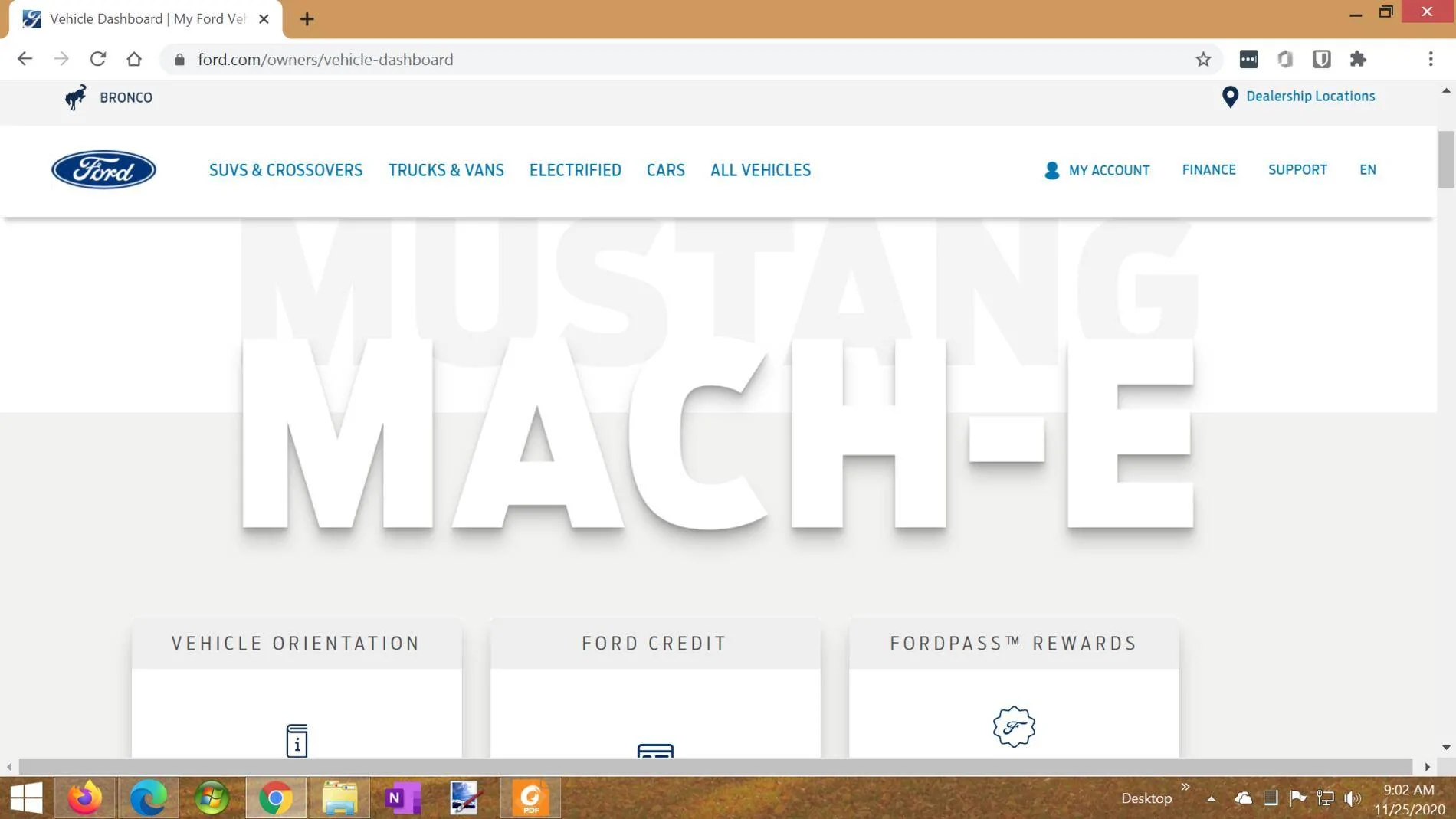Screen dimensions: 1456x819
Task: Open File Explorer from the taskbar
Action: [339, 798]
